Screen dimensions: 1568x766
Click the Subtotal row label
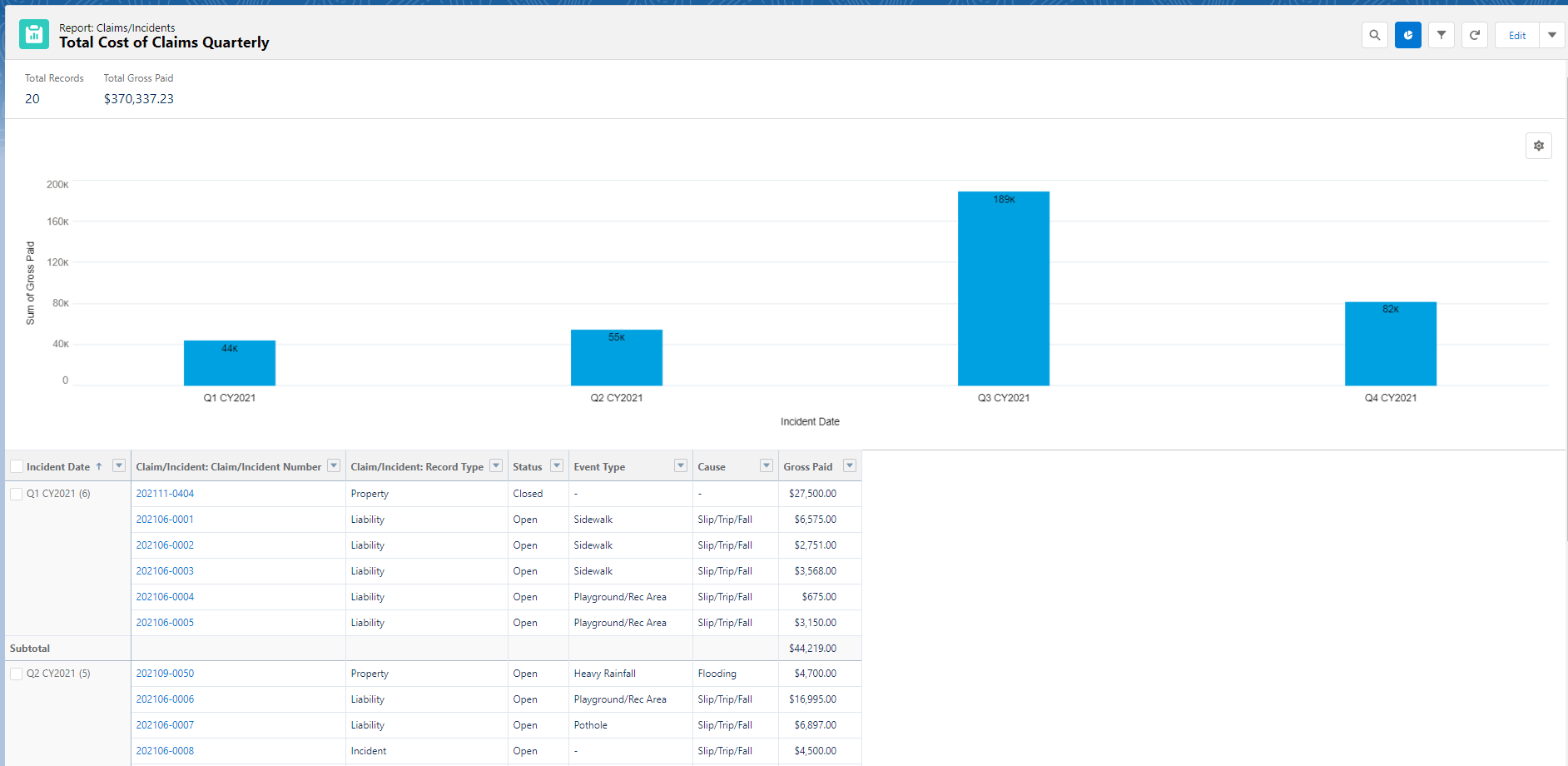(30, 649)
